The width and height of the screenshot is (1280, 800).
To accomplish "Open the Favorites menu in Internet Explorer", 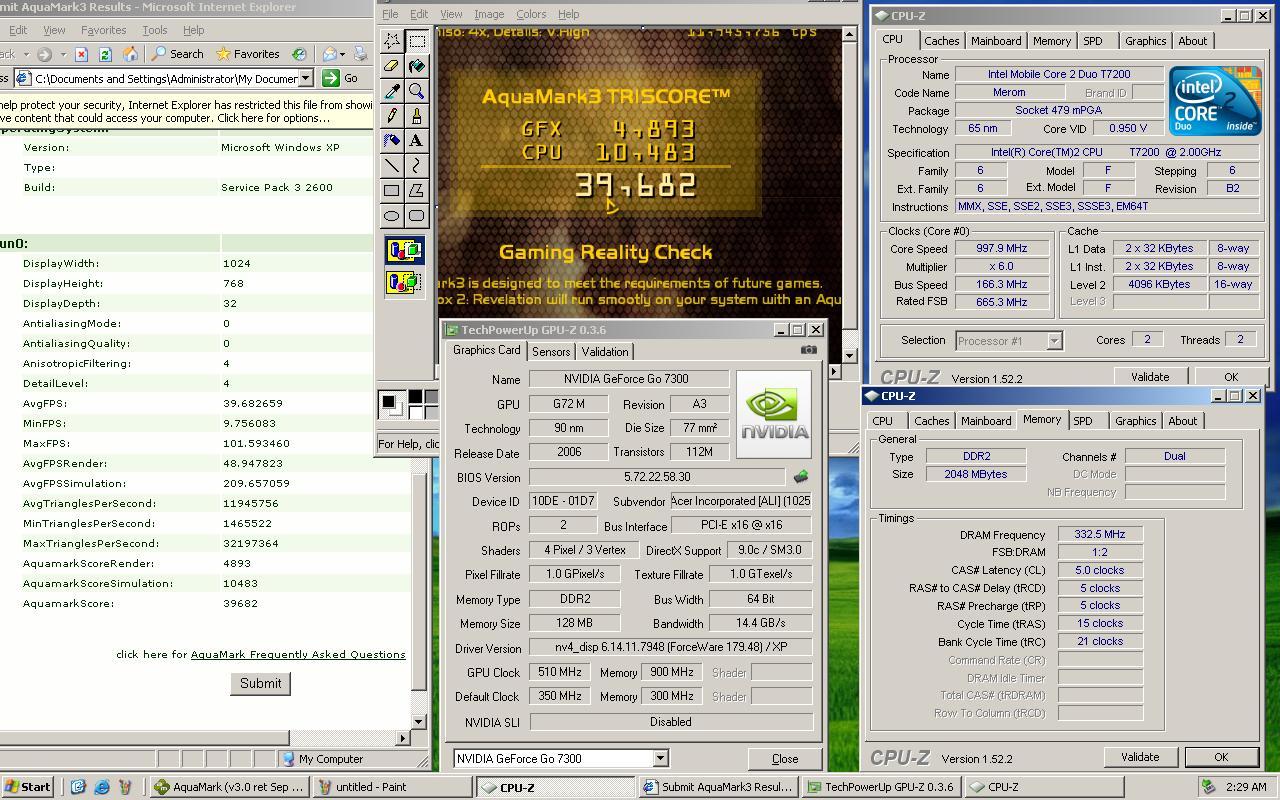I will click(x=103, y=30).
